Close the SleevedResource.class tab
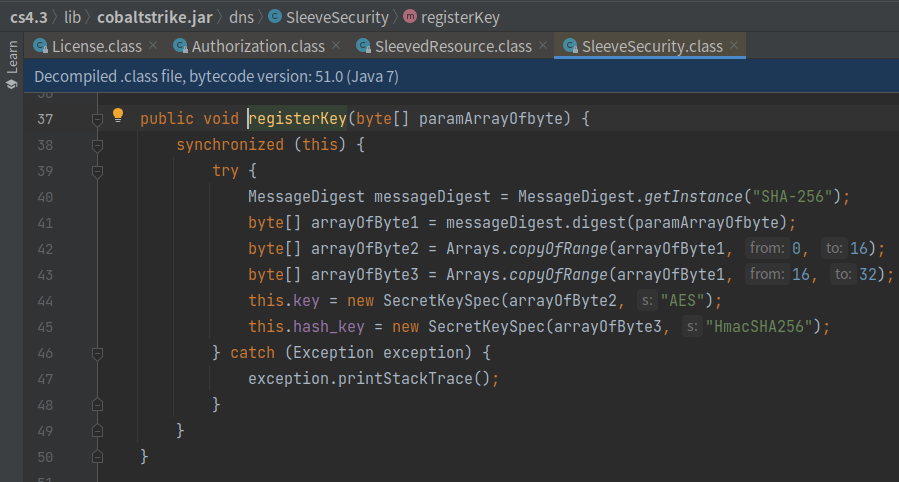Screen dimensions: 899x482 tap(543, 45)
